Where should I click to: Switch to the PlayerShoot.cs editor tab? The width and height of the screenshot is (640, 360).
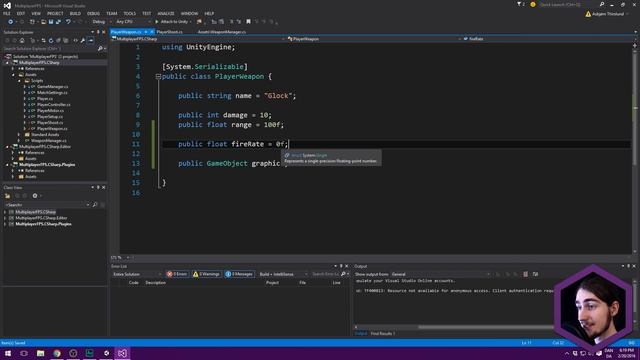[169, 32]
